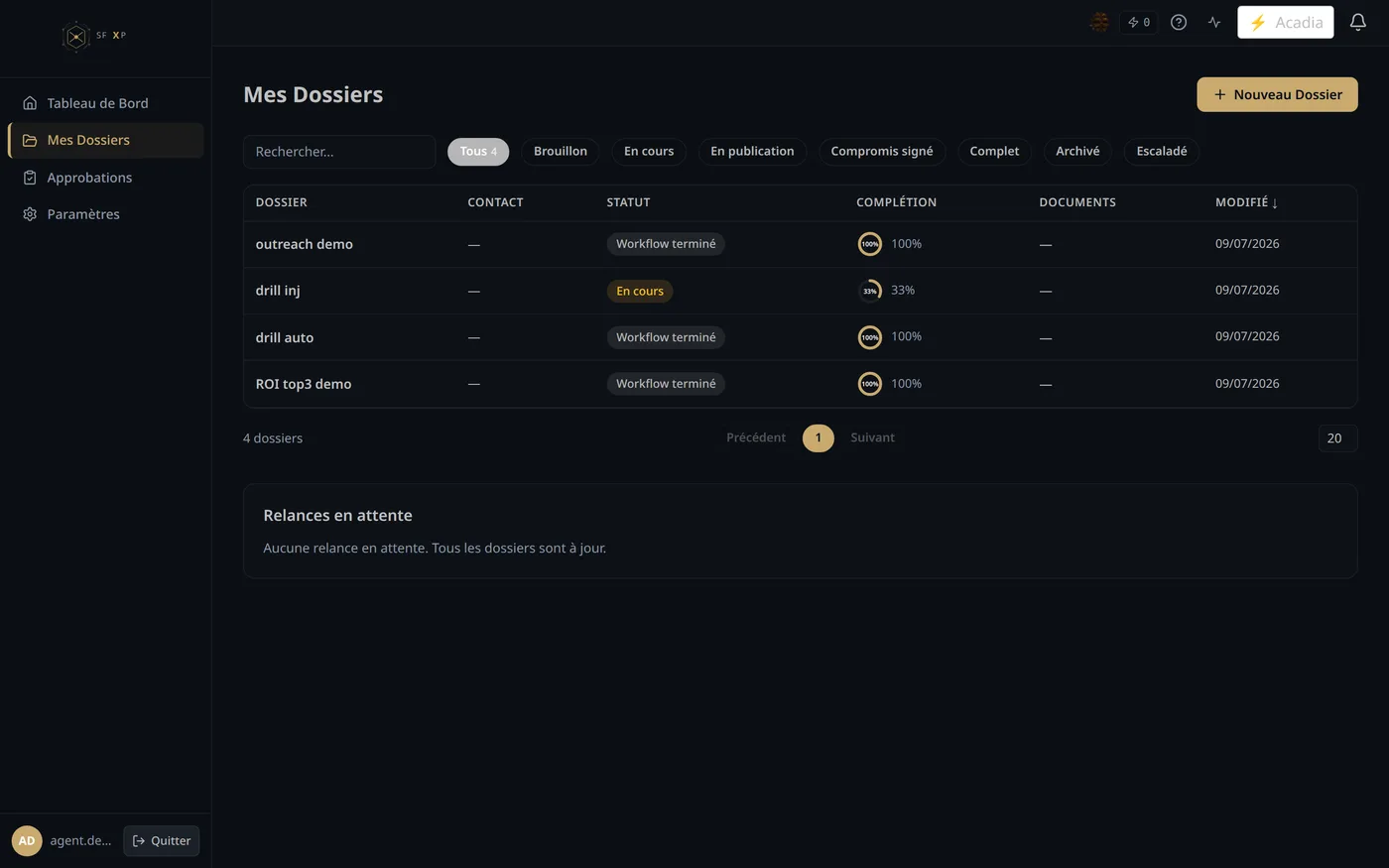Filter dossiers by En publication
This screenshot has height=868, width=1389.
[752, 152]
